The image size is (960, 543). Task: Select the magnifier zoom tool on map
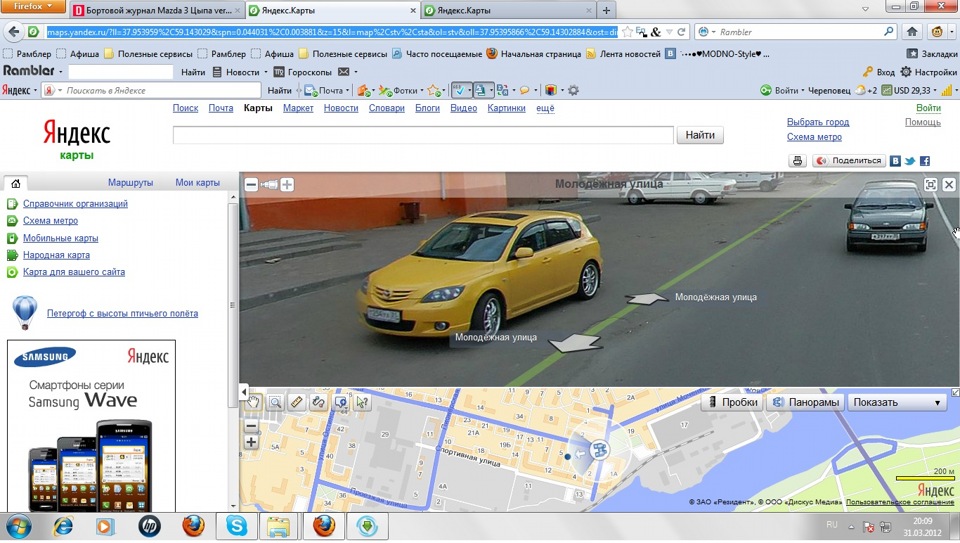(x=273, y=402)
